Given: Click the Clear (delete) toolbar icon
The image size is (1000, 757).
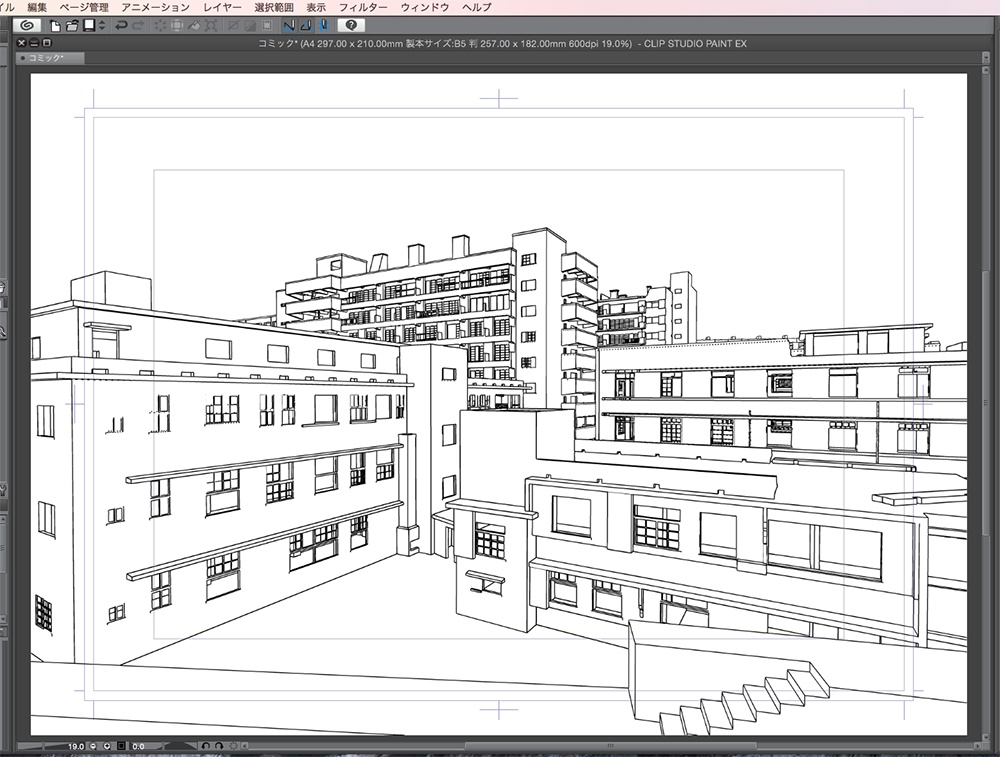Looking at the screenshot, I should 160,26.
